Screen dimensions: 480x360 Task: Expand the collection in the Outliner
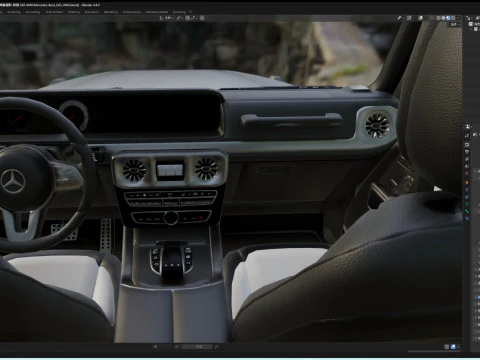coord(471,29)
